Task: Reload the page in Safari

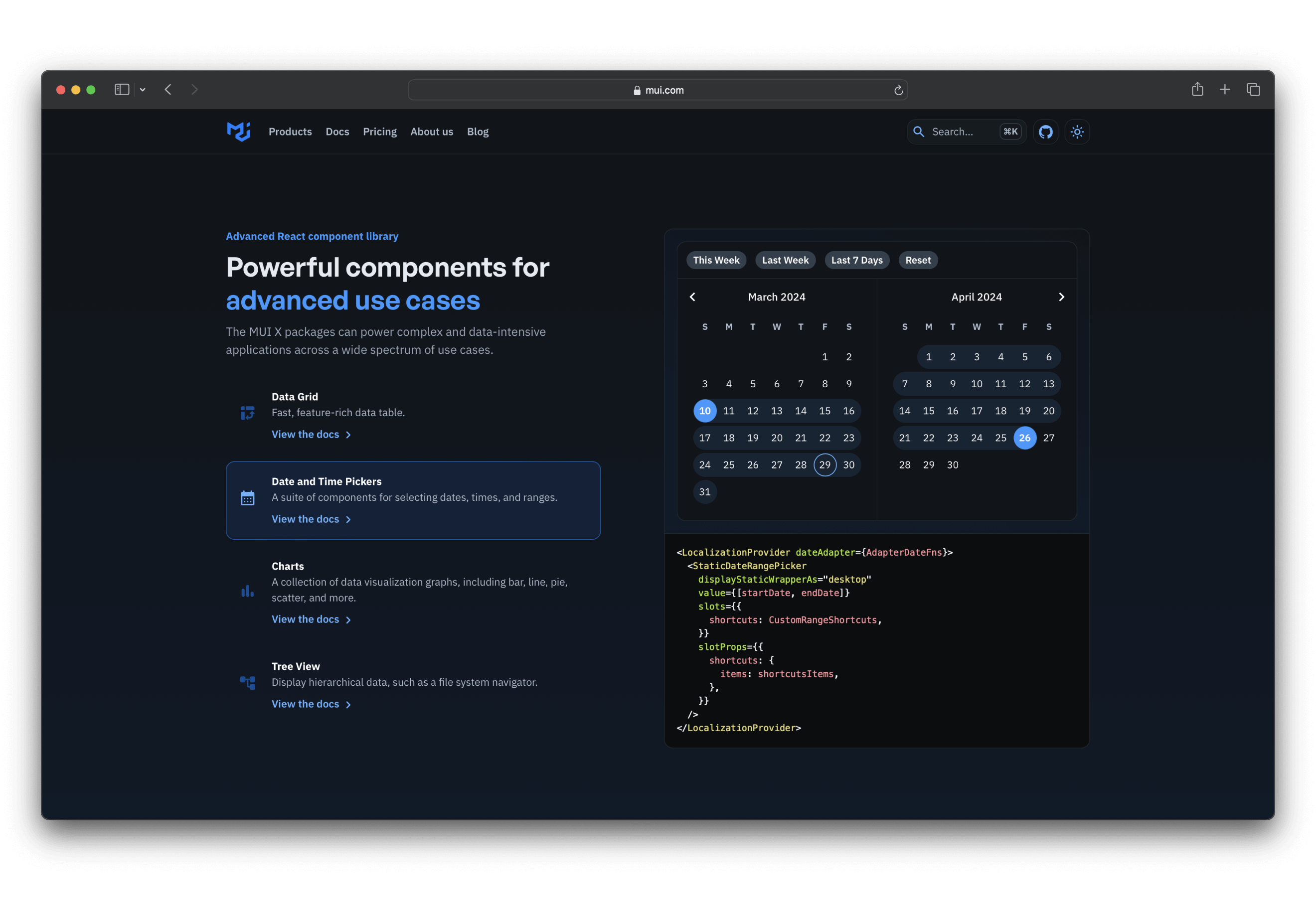Action: click(x=898, y=90)
